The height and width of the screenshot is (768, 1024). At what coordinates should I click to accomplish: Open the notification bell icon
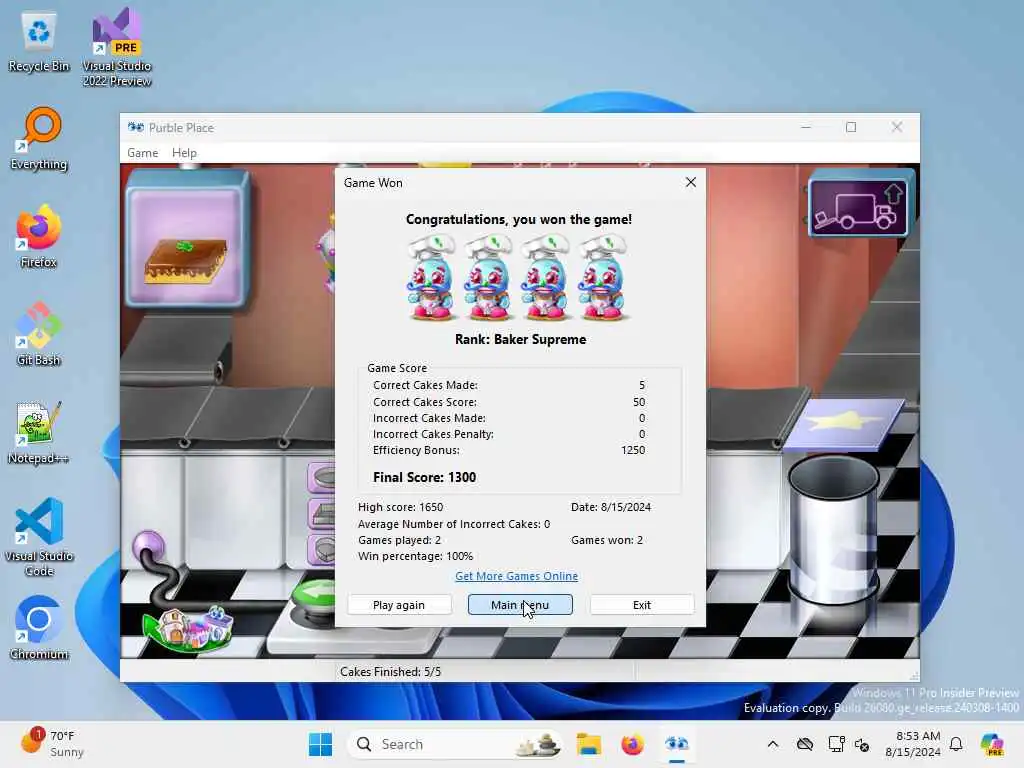coord(956,744)
